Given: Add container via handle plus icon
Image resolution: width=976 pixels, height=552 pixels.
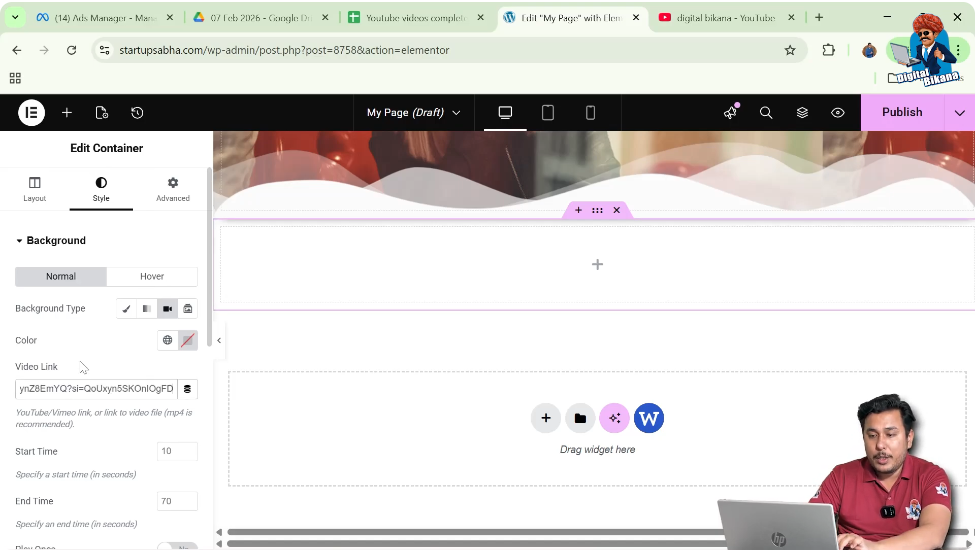Looking at the screenshot, I should click(x=578, y=210).
